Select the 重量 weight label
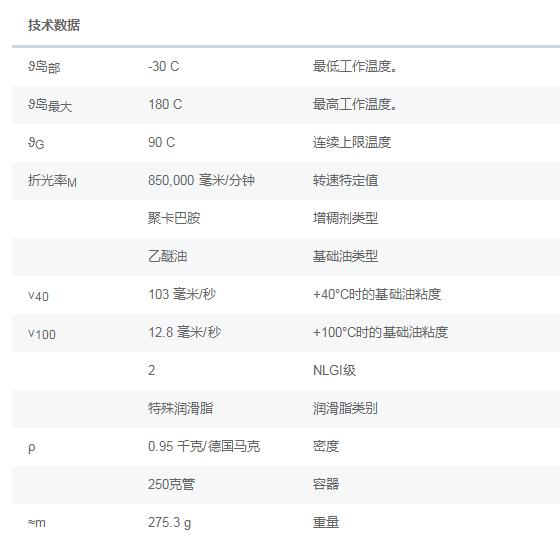 (x=326, y=523)
